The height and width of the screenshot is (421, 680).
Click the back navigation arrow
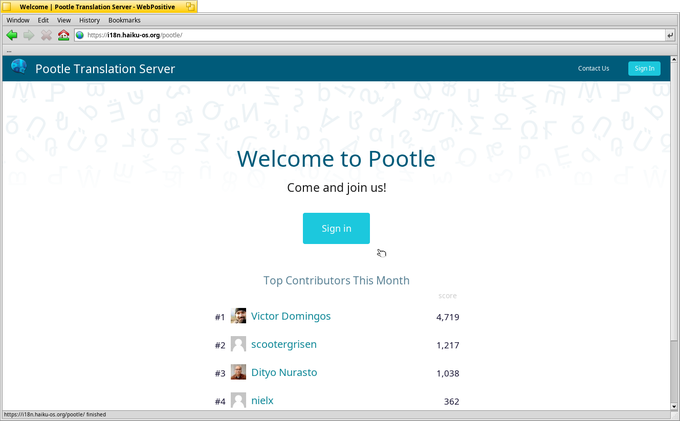[12, 35]
